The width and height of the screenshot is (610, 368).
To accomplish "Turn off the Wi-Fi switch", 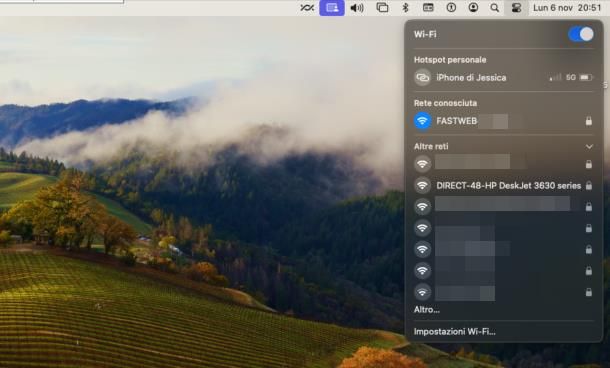I will coord(580,34).
